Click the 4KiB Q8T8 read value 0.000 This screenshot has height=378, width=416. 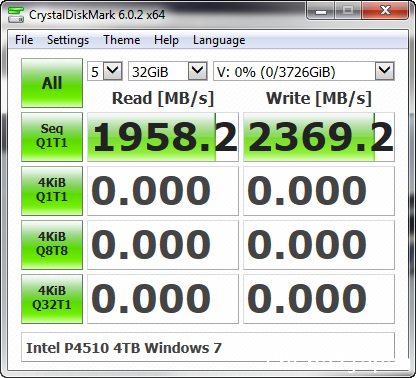(163, 245)
